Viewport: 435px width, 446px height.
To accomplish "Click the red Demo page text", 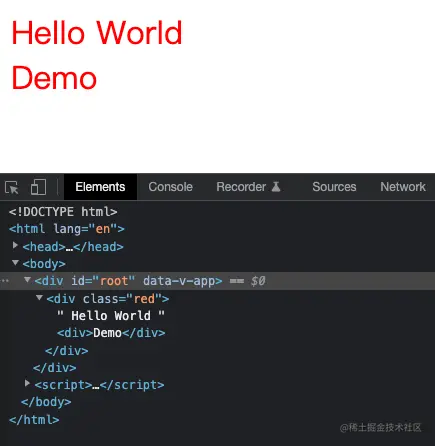I will (54, 78).
